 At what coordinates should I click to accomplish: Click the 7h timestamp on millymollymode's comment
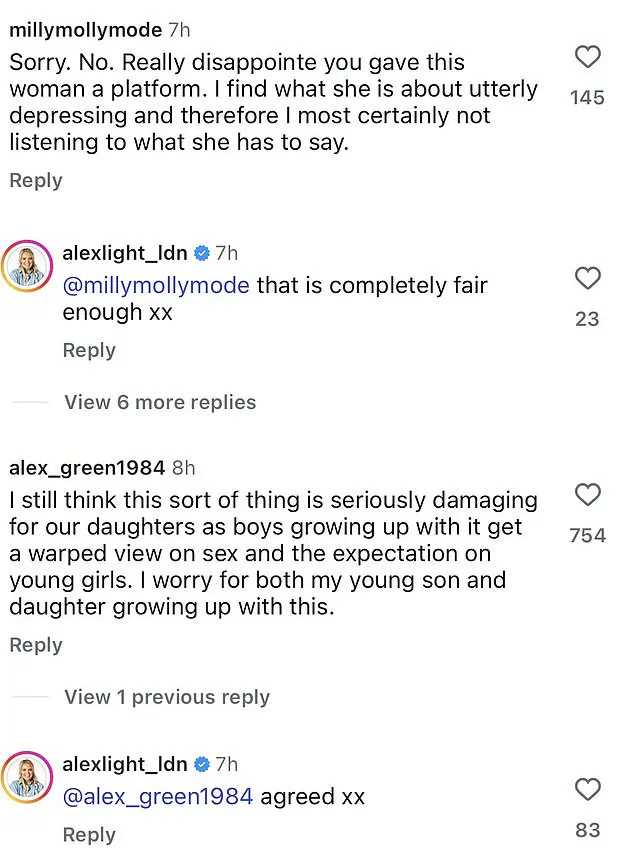(173, 30)
